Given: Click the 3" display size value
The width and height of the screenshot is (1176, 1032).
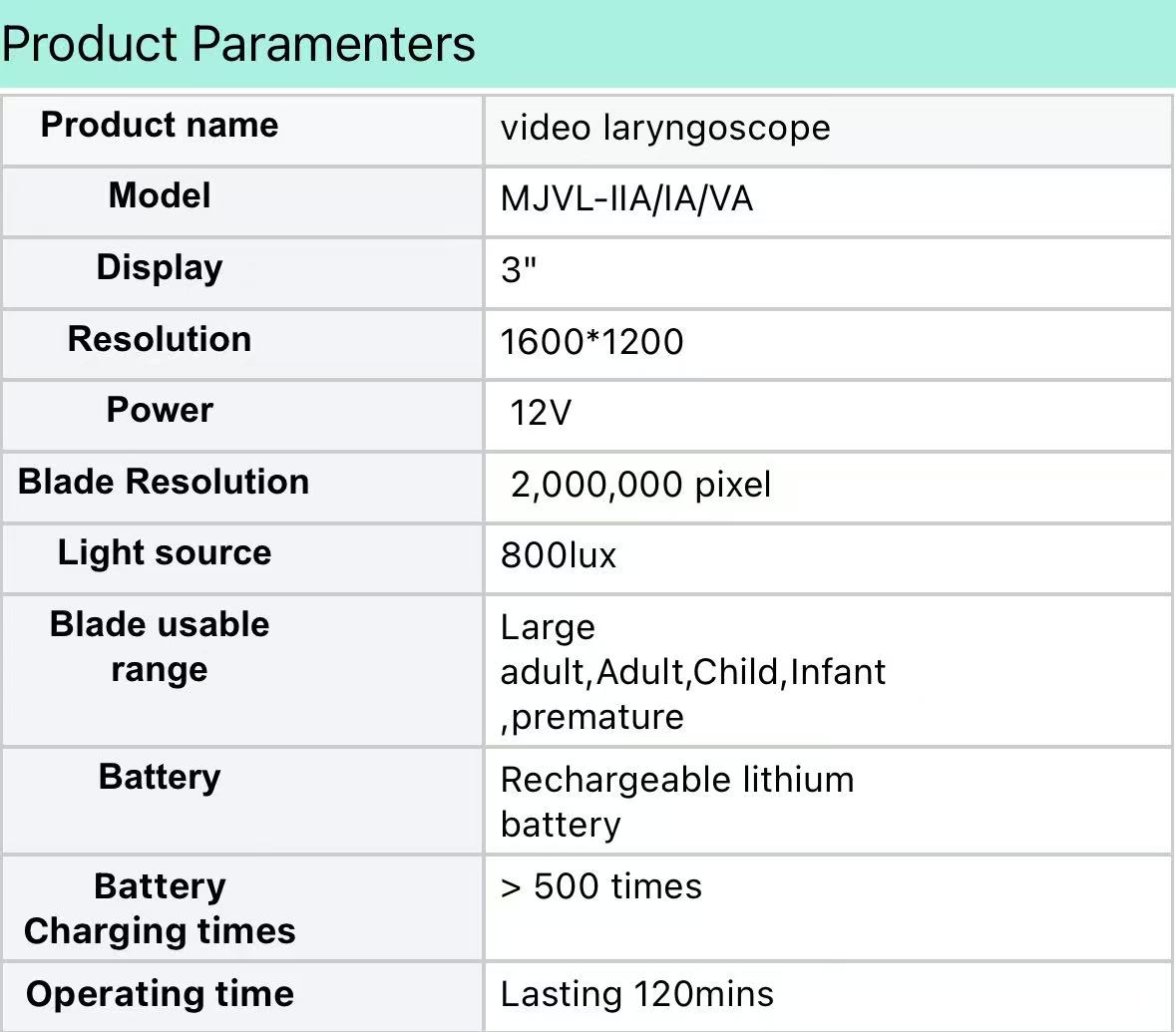Looking at the screenshot, I should point(519,270).
